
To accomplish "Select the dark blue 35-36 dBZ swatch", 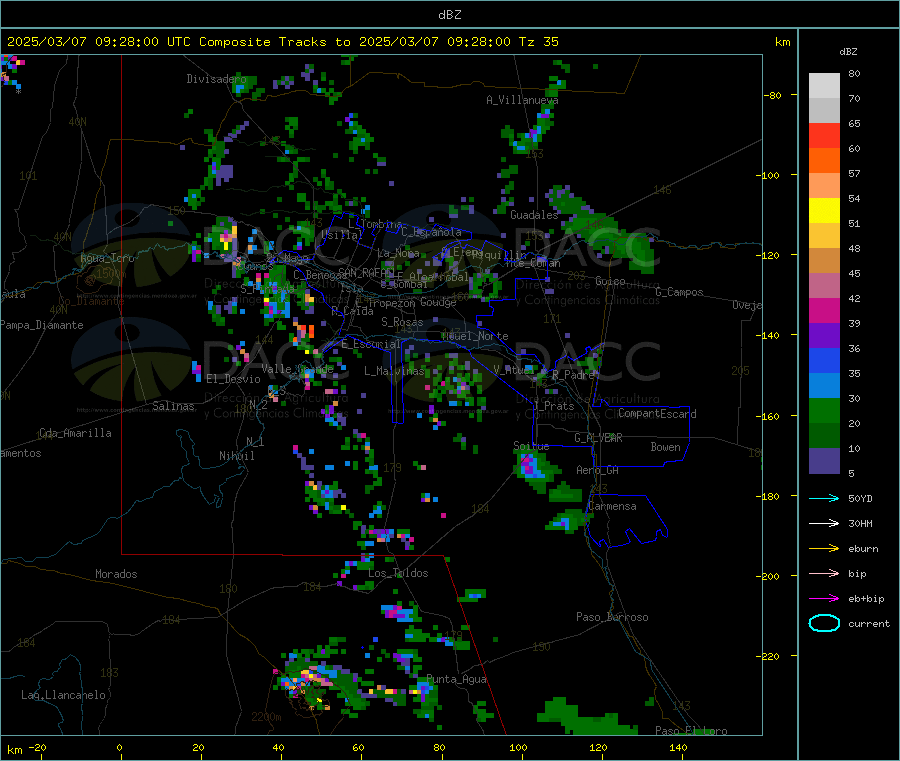I will (824, 360).
